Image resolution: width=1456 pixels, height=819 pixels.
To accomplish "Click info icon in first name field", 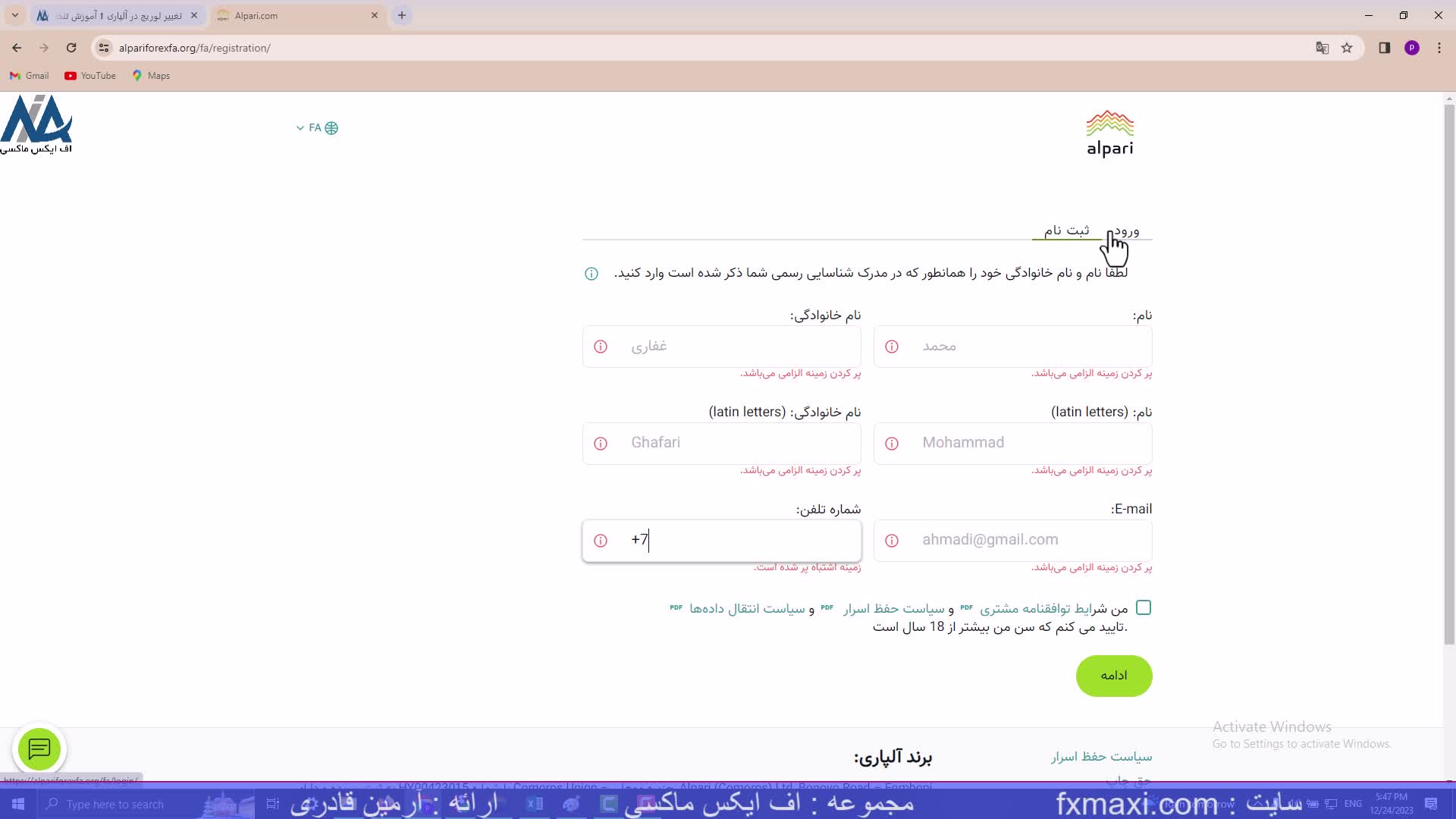I will 892,347.
